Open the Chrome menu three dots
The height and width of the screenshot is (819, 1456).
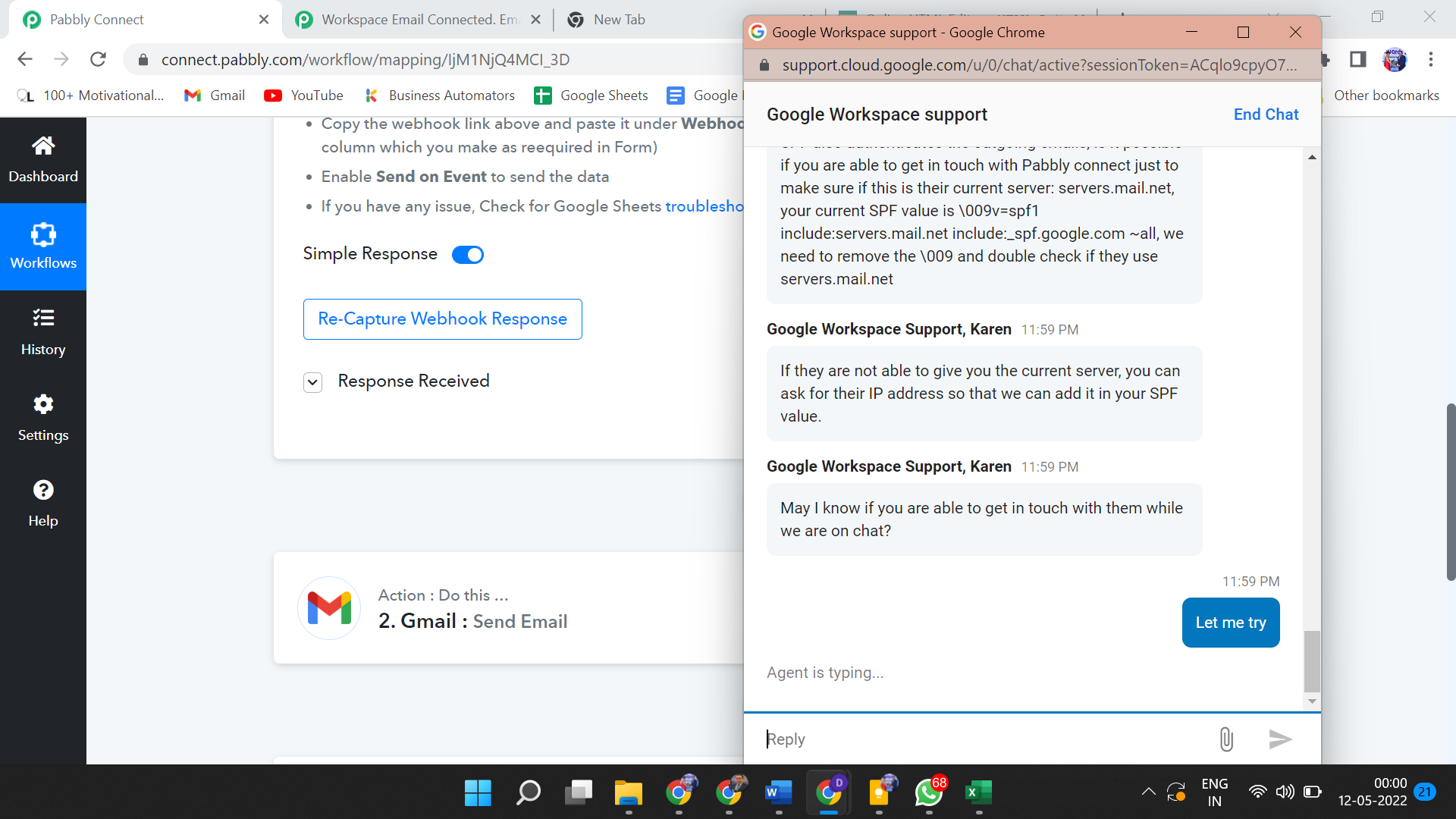[1431, 59]
